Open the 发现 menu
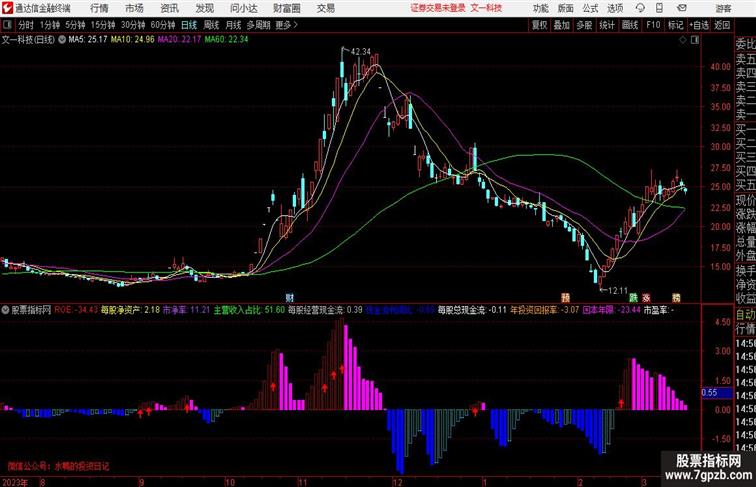This screenshot has height=487, width=756. click(x=205, y=8)
